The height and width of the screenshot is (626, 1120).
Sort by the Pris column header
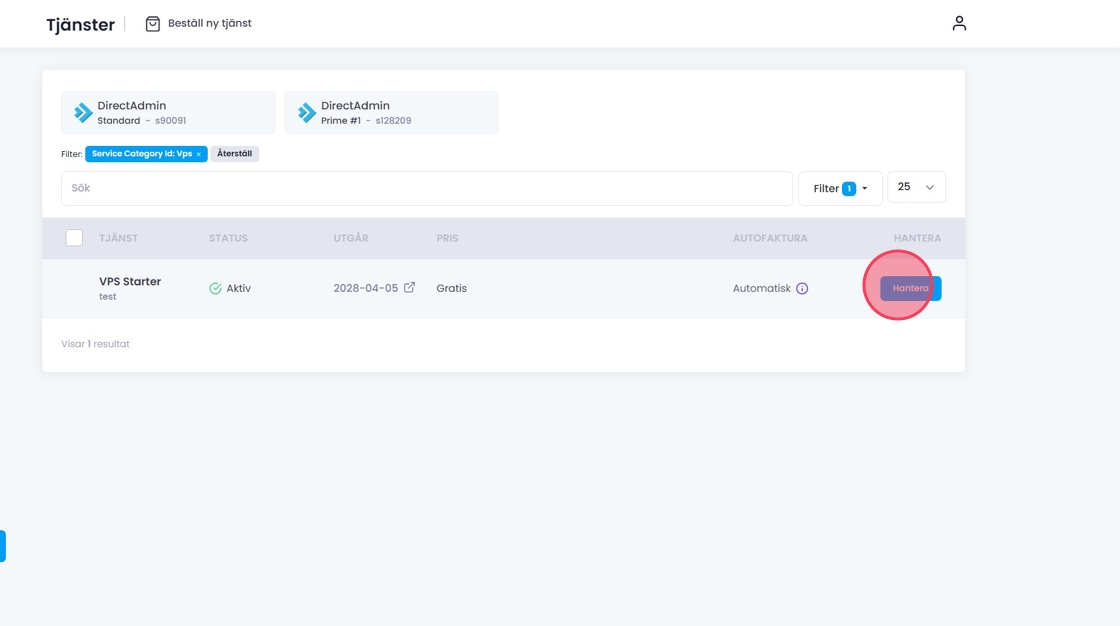pyautogui.click(x=447, y=239)
